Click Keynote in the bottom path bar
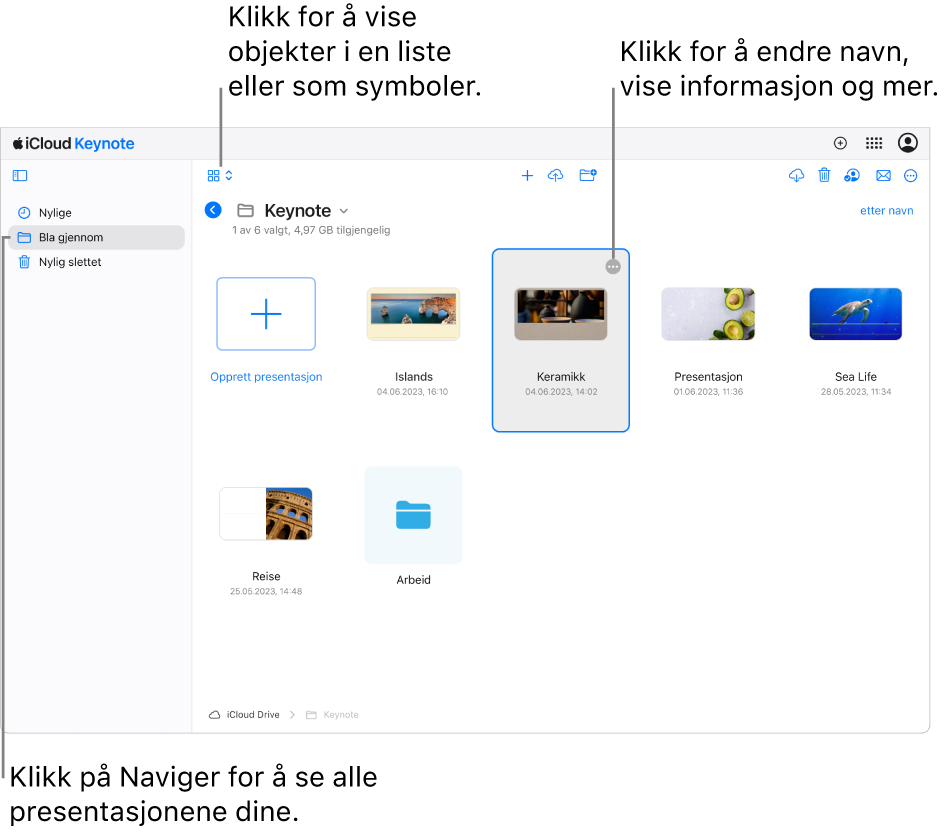 332,715
